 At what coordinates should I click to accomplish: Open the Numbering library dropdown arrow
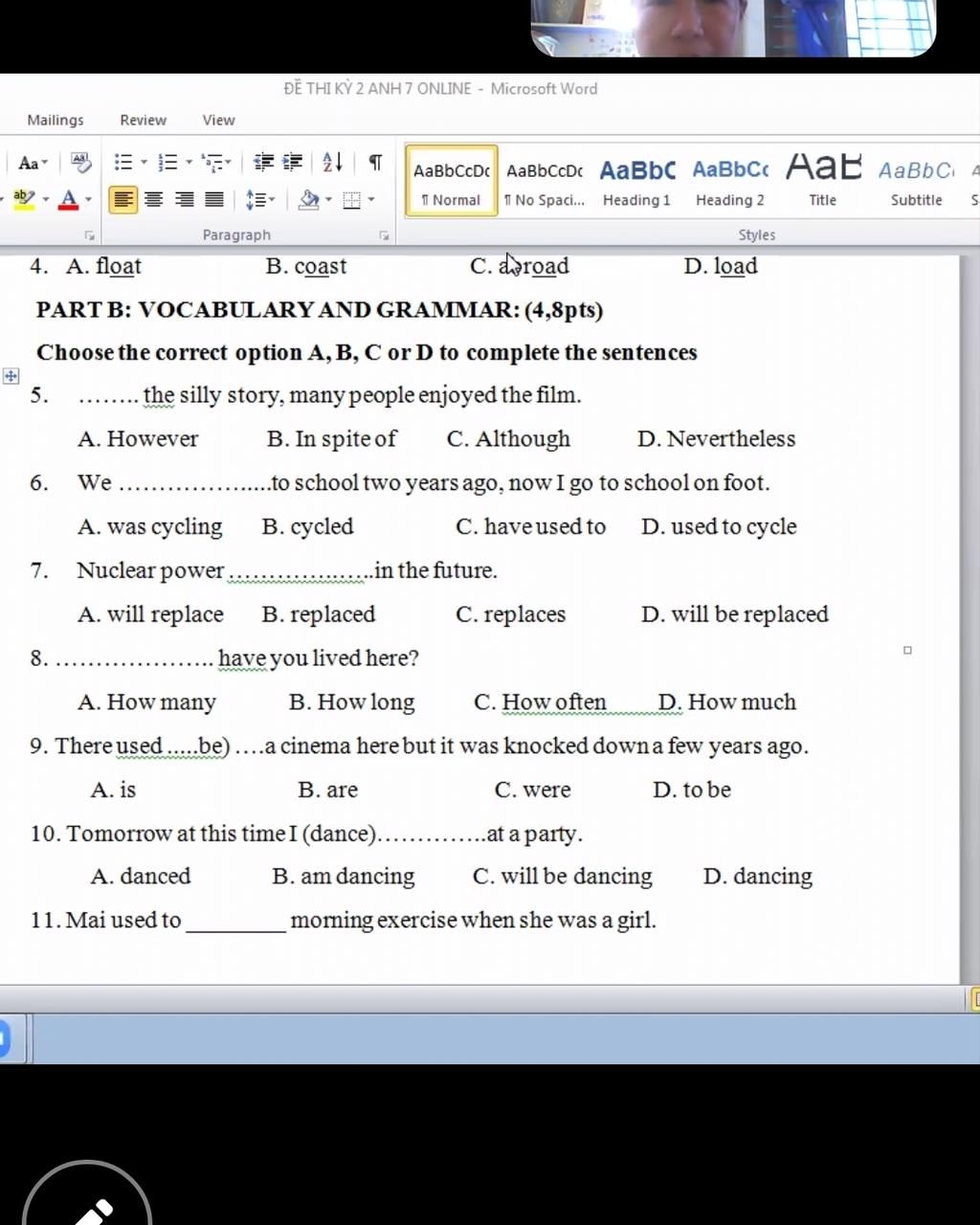(189, 164)
